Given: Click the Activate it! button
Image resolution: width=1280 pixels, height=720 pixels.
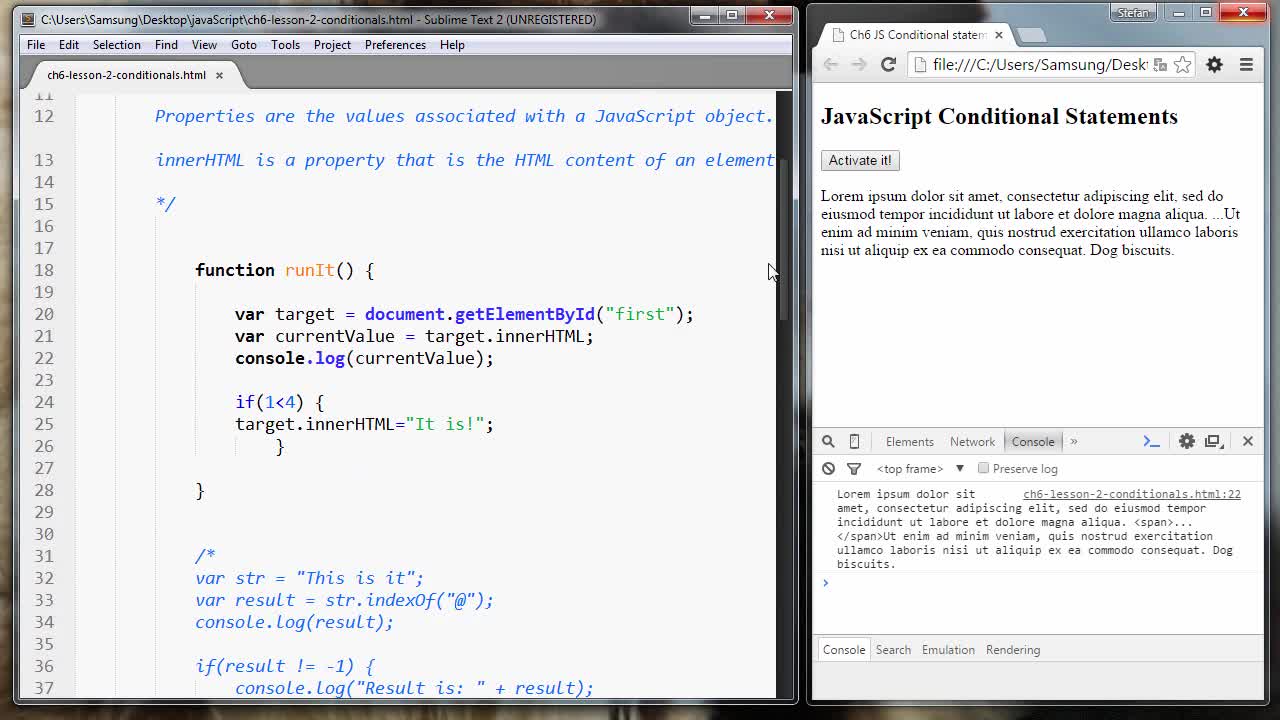Looking at the screenshot, I should point(860,160).
